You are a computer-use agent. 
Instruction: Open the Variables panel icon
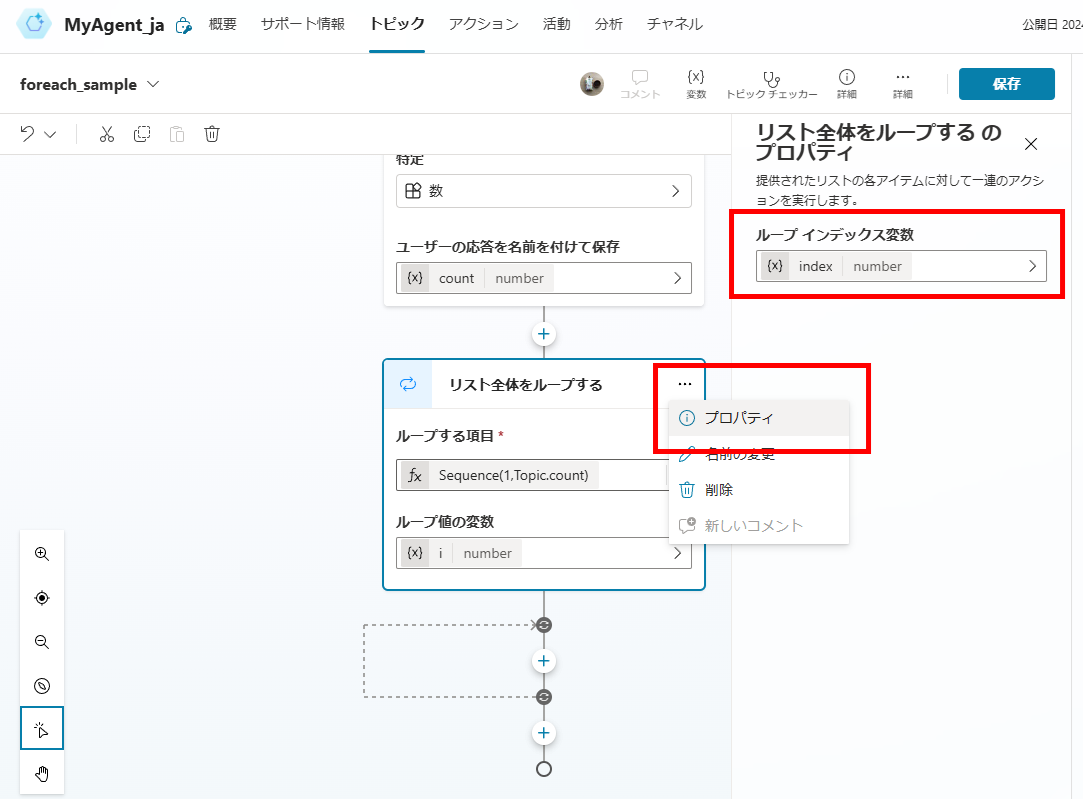point(696,84)
